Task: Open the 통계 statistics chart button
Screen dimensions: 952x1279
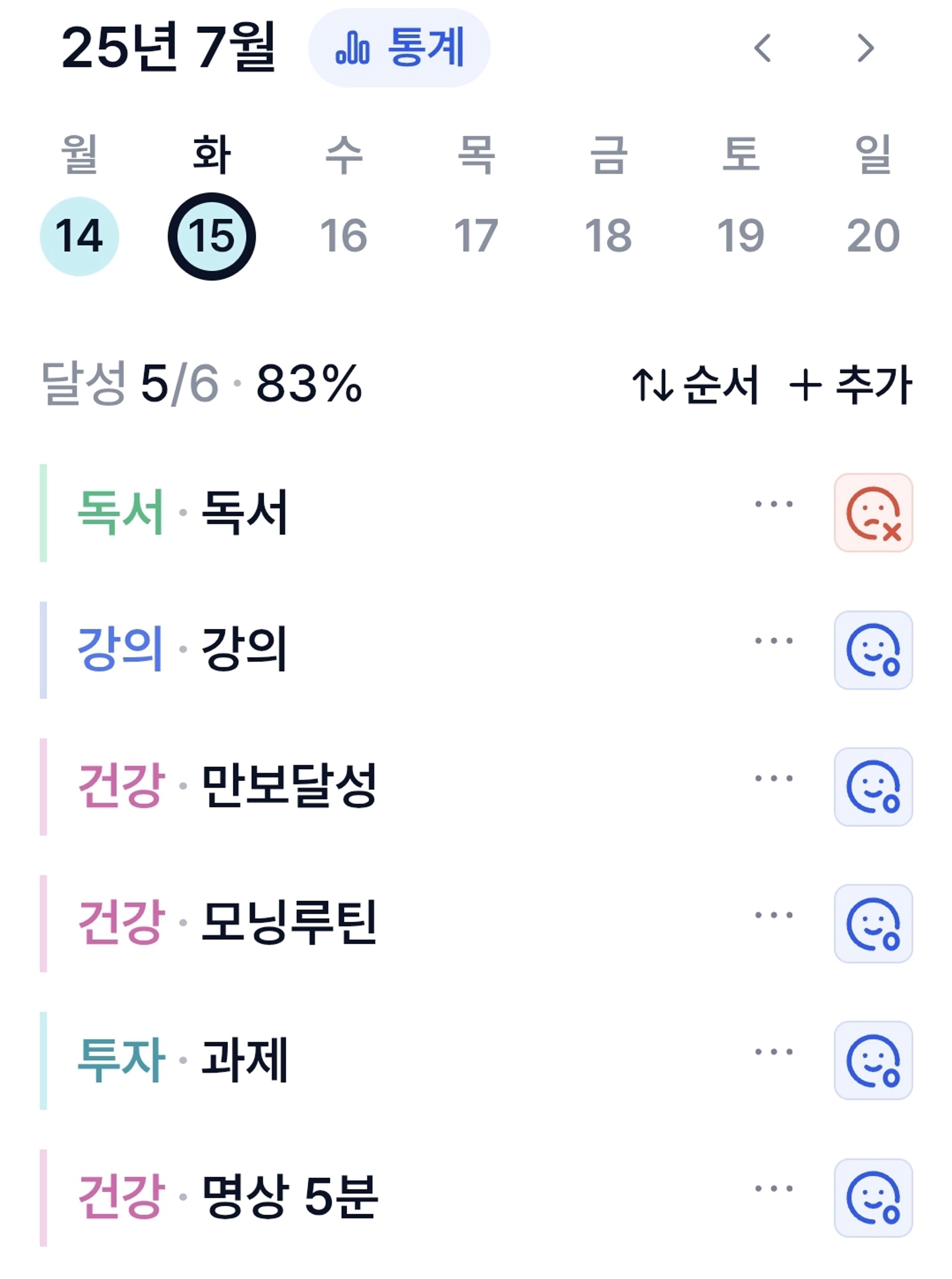Action: point(399,48)
